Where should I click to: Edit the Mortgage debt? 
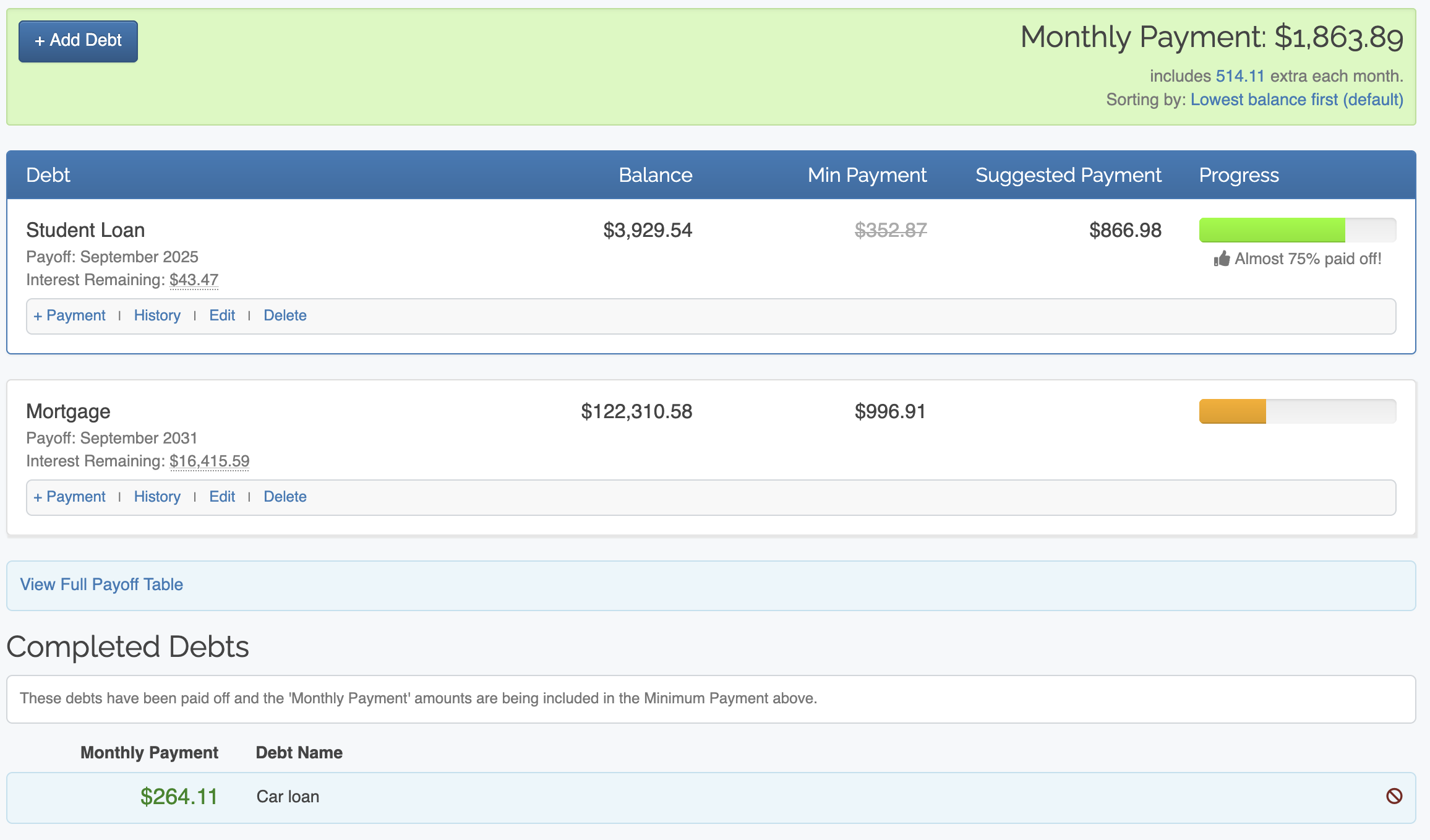[222, 497]
